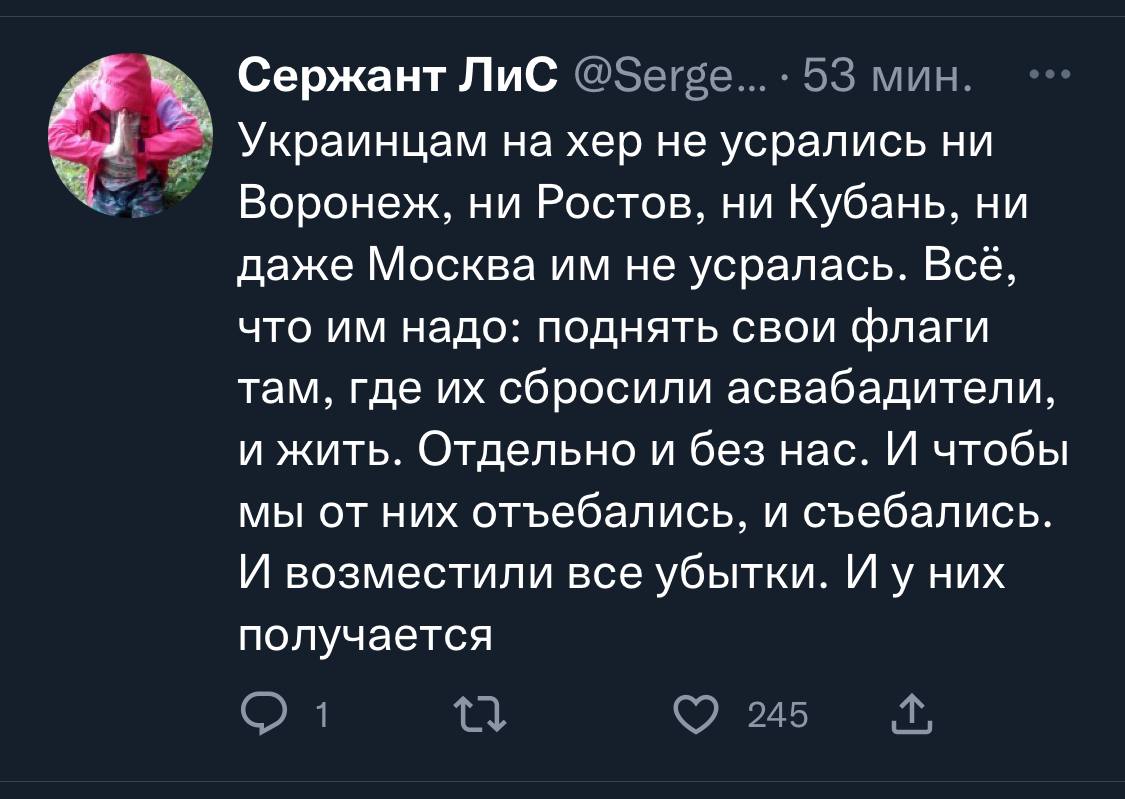Open the profile name Сержант ЛиС
The height and width of the screenshot is (799, 1125).
tap(399, 74)
